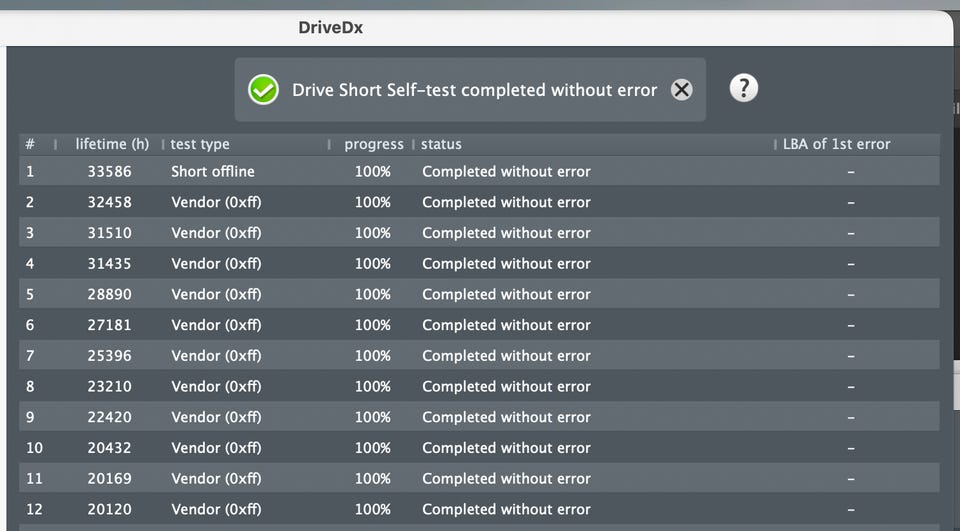Select lifetime value 23210
The width and height of the screenshot is (960, 531).
click(110, 386)
